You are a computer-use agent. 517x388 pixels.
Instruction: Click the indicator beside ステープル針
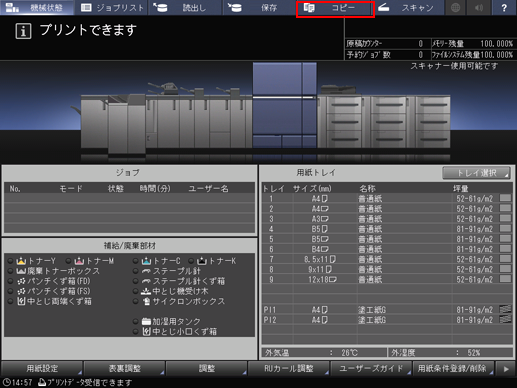(135, 271)
